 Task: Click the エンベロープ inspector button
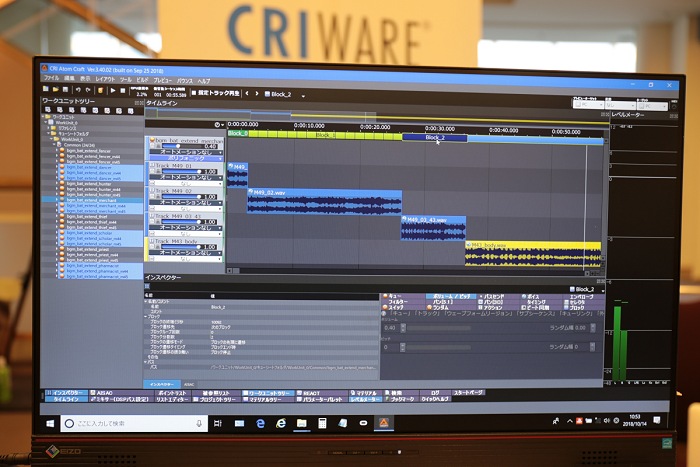click(582, 296)
